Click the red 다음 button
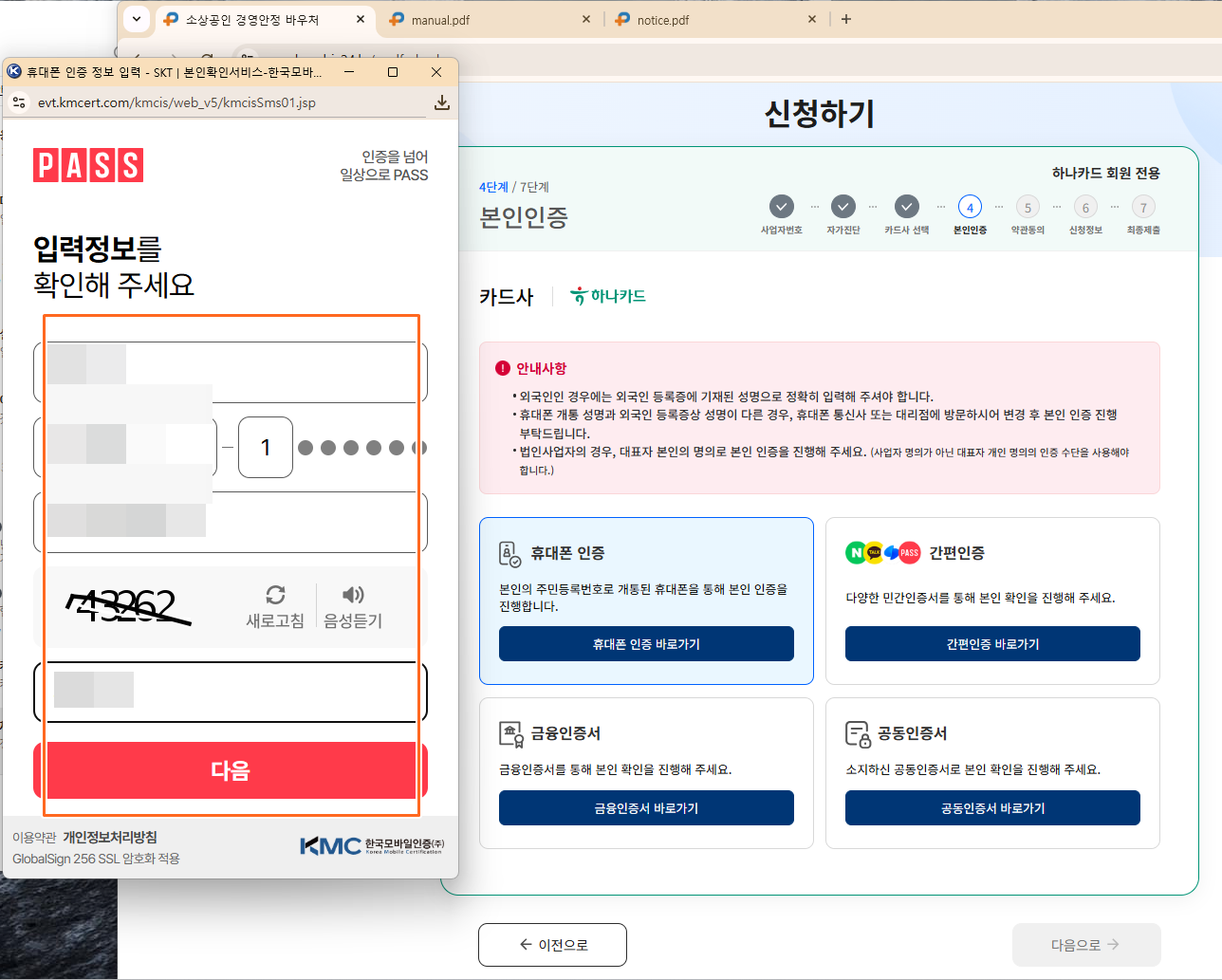Image resolution: width=1222 pixels, height=980 pixels. coord(231,770)
